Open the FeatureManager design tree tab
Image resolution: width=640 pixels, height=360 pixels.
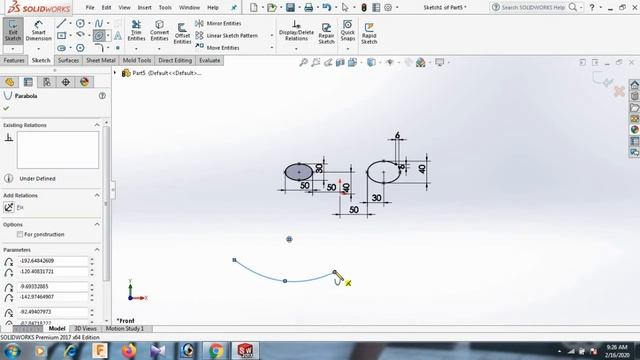click(9, 82)
